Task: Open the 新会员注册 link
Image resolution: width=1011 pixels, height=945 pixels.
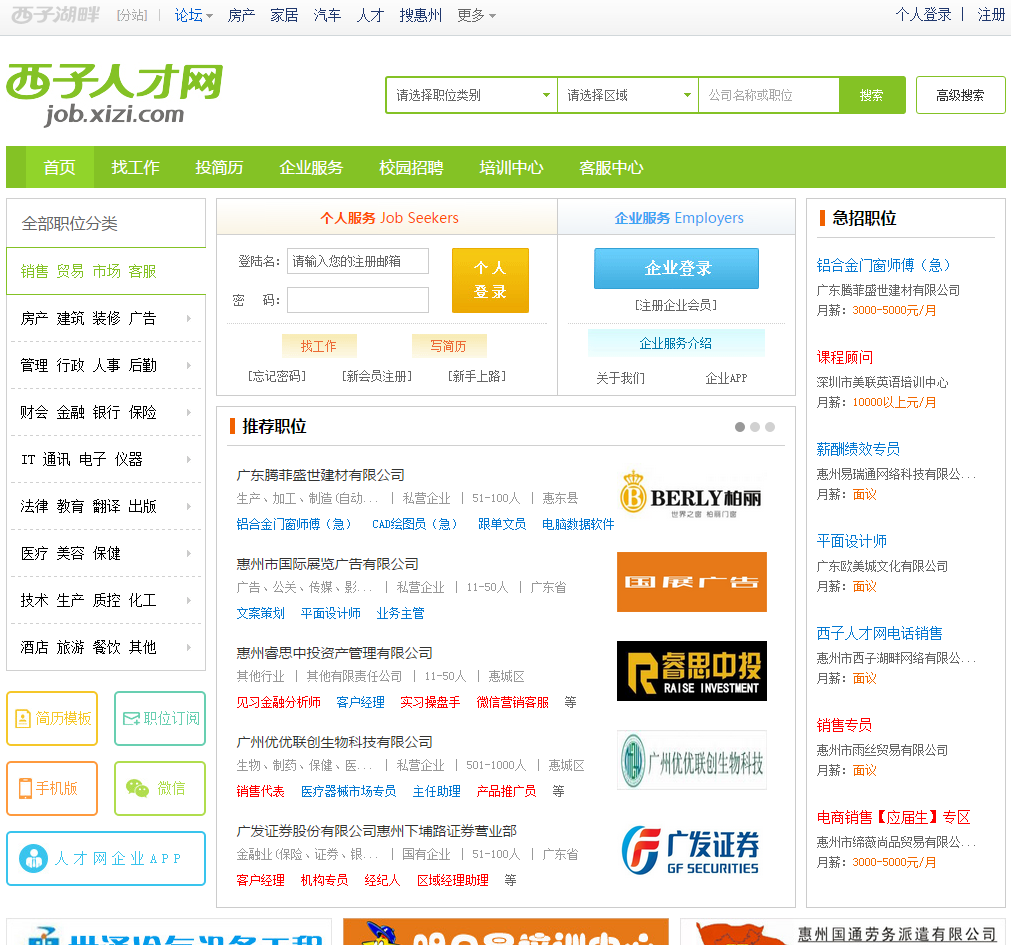Action: (x=377, y=376)
